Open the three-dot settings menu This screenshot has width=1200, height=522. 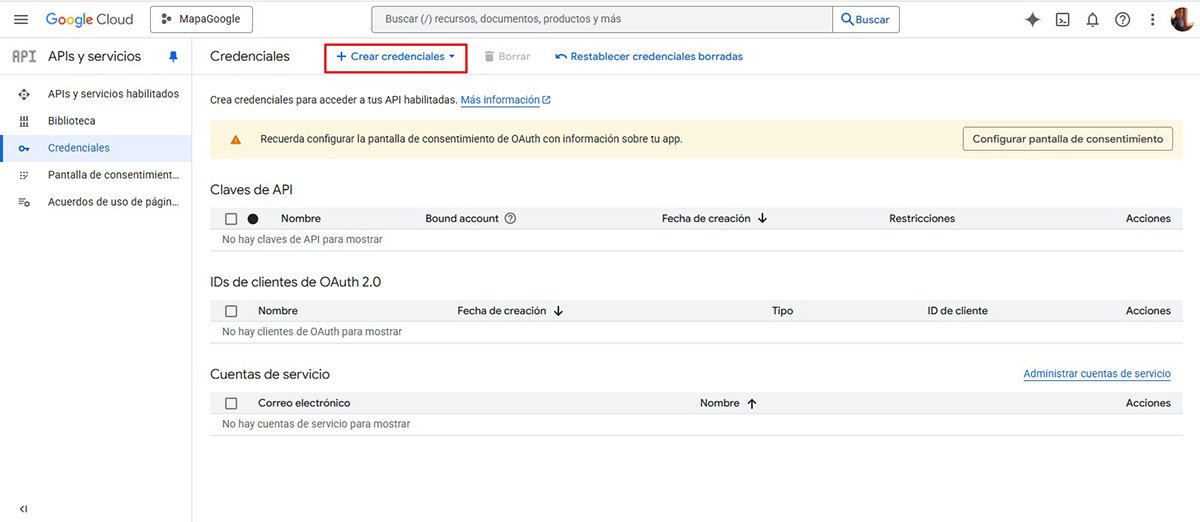(1152, 19)
